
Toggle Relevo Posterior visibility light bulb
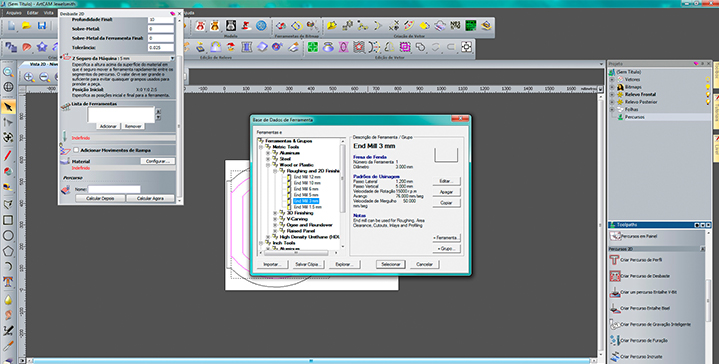pos(708,102)
